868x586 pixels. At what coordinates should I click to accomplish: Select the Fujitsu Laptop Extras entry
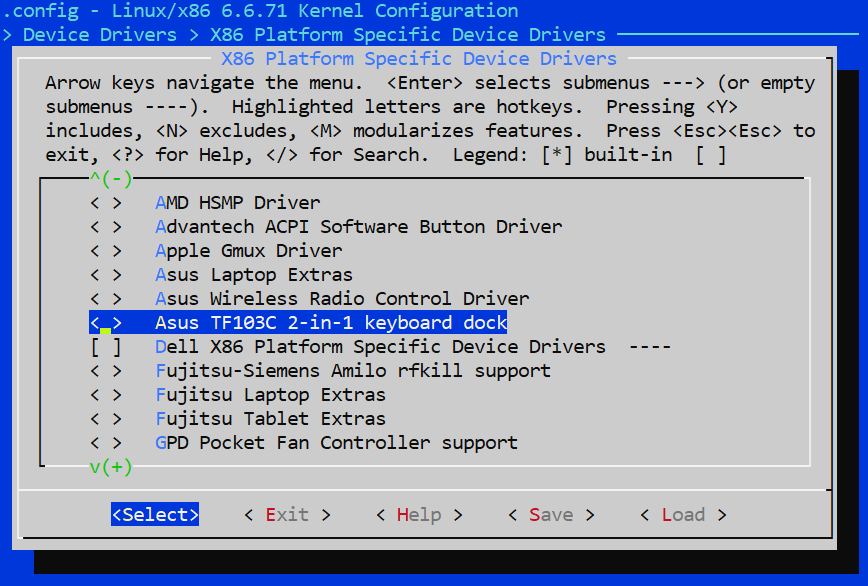(270, 395)
